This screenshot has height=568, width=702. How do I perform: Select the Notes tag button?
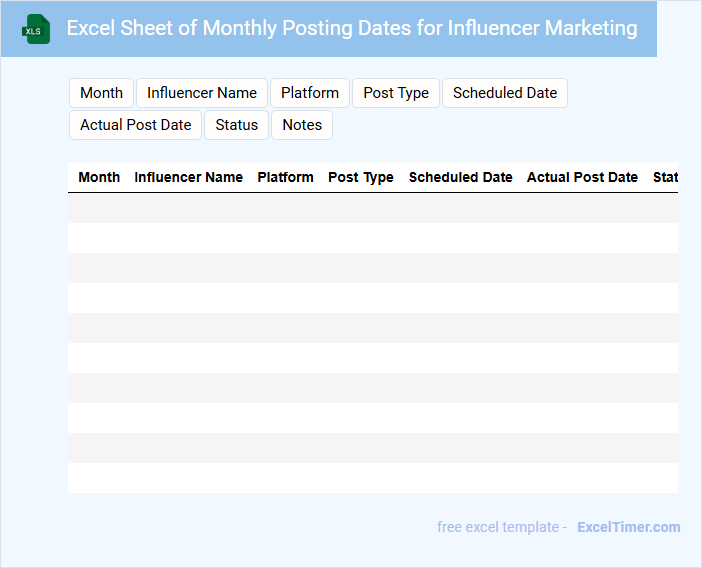click(302, 125)
